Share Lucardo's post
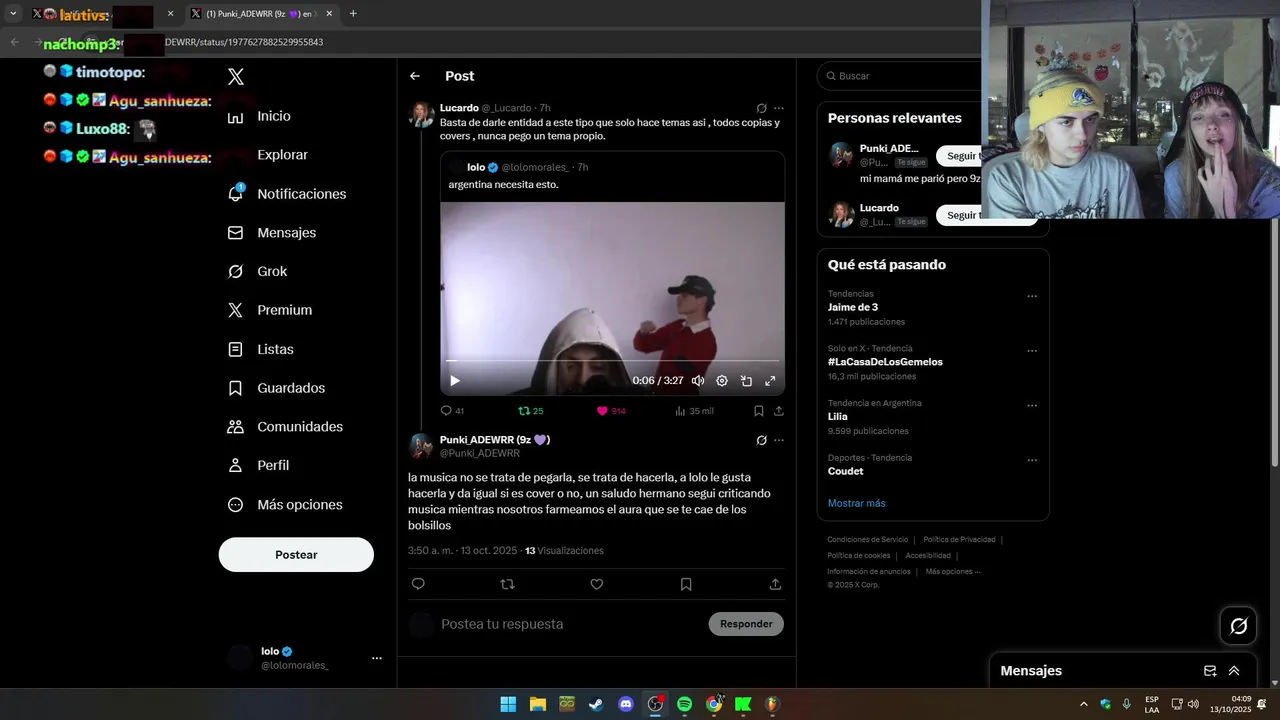Viewport: 1280px width, 720px height. [x=779, y=411]
